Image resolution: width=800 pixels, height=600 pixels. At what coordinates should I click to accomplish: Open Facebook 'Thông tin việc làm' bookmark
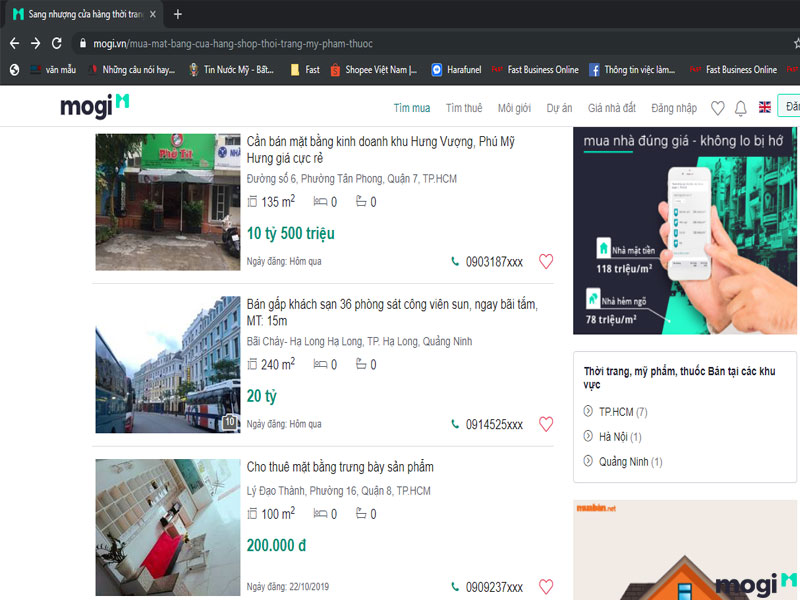click(x=632, y=70)
